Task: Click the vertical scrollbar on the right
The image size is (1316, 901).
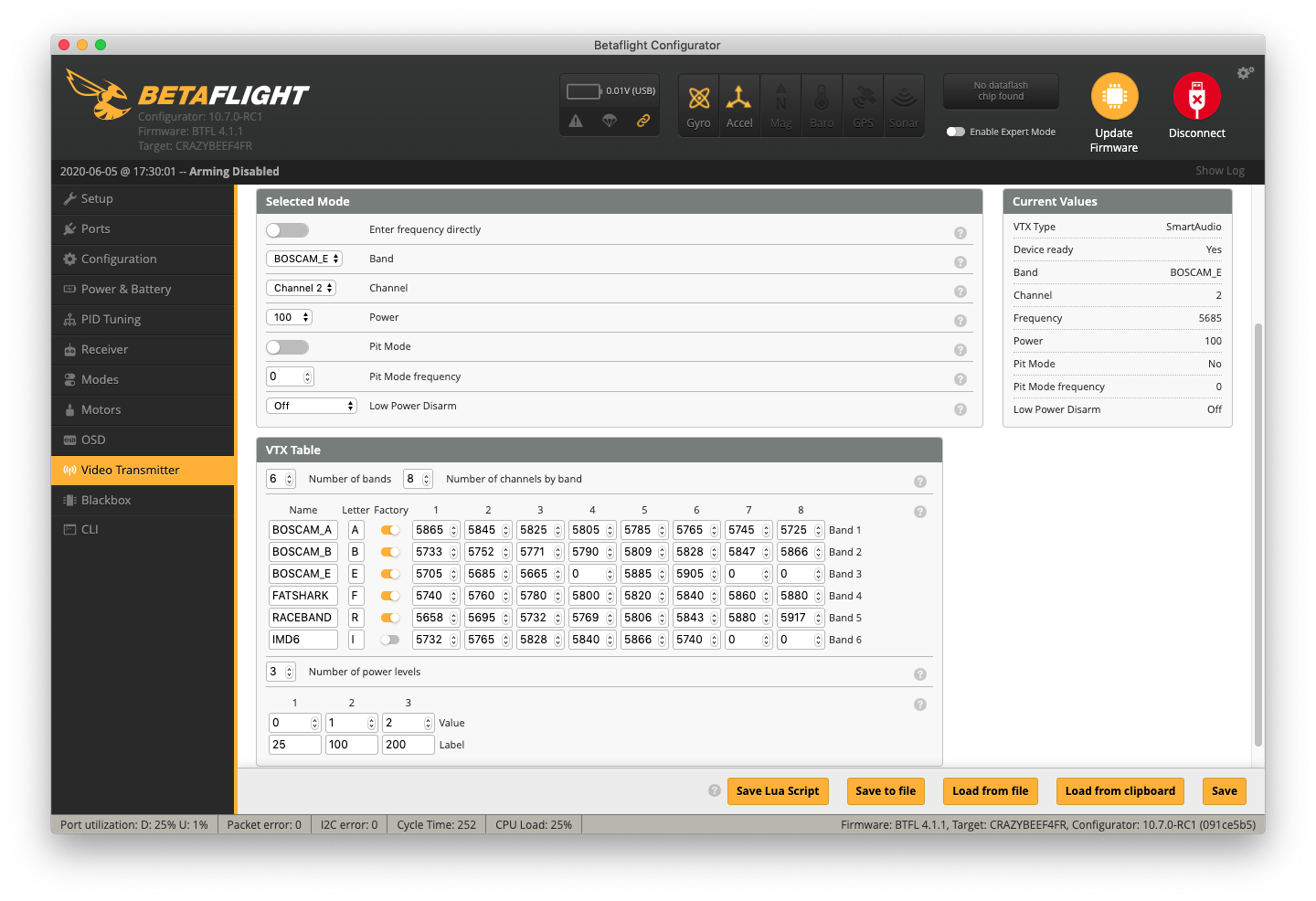Action: [x=1258, y=535]
